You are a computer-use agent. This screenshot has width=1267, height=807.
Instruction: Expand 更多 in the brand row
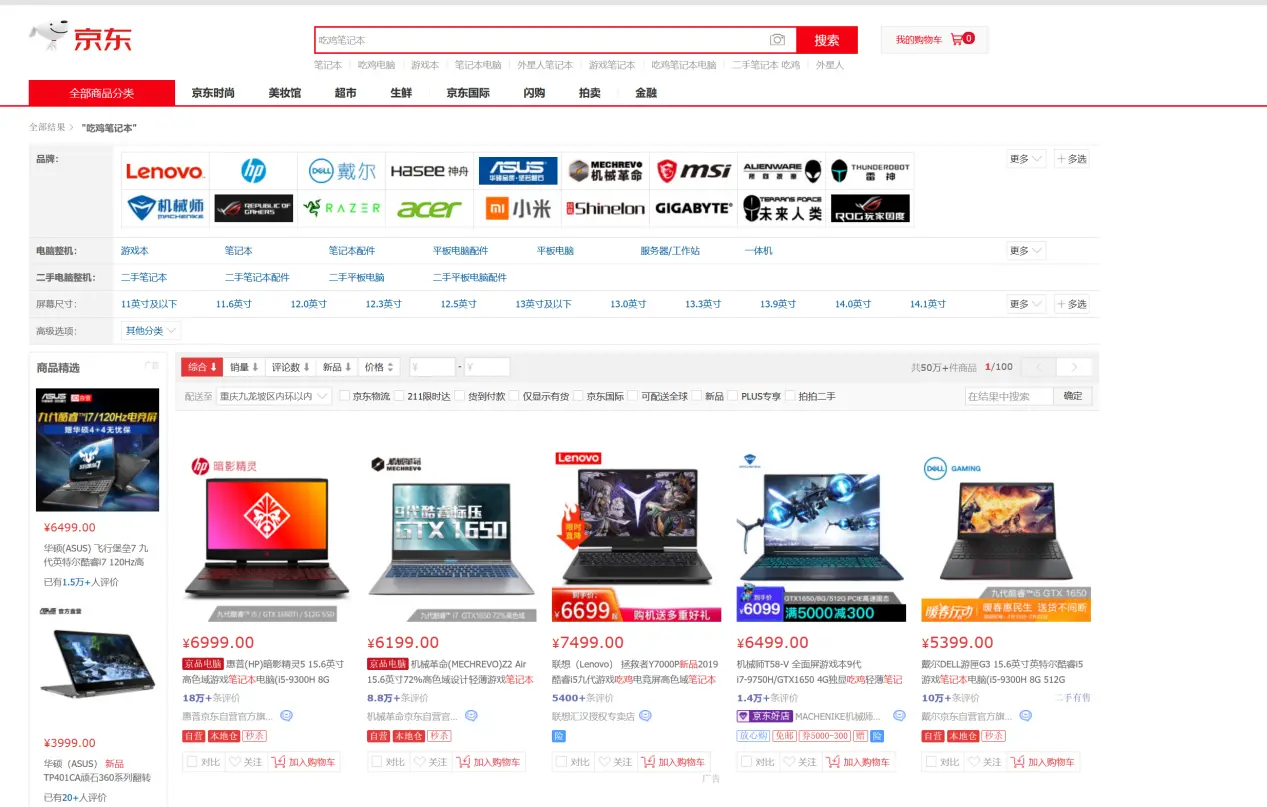[1026, 159]
